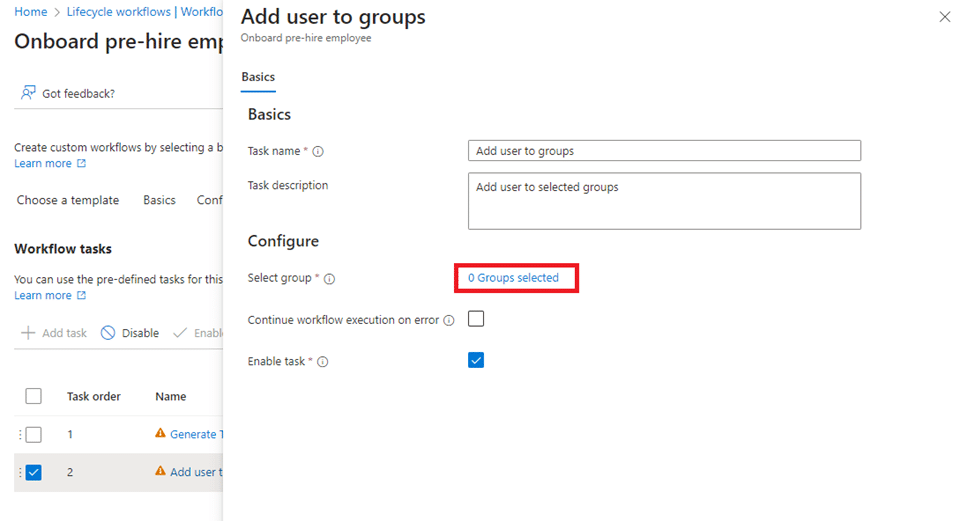Open the Basics tab in side panel
975x521 pixels.
pos(258,77)
